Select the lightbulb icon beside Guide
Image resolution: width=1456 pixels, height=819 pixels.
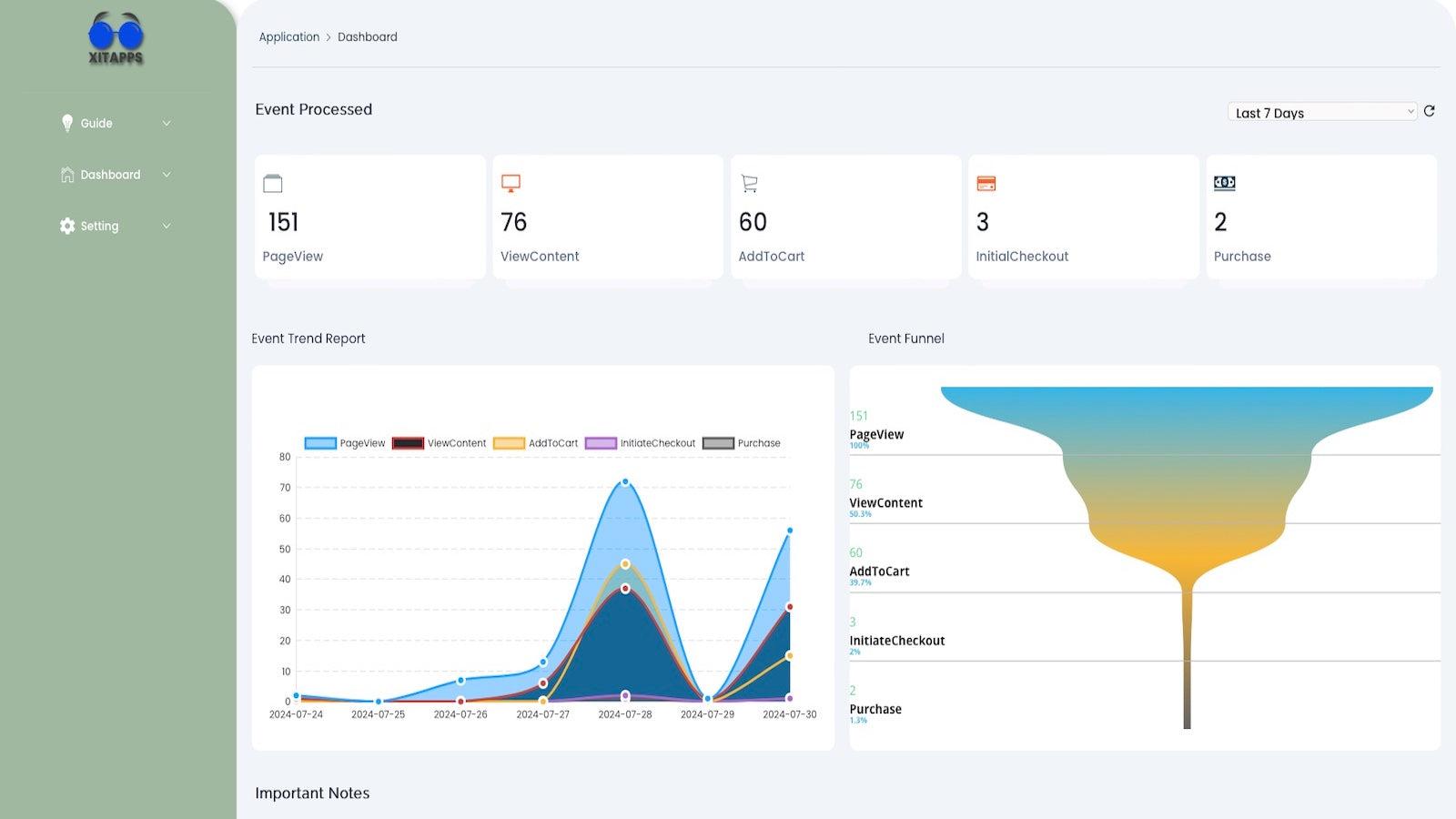point(67,123)
